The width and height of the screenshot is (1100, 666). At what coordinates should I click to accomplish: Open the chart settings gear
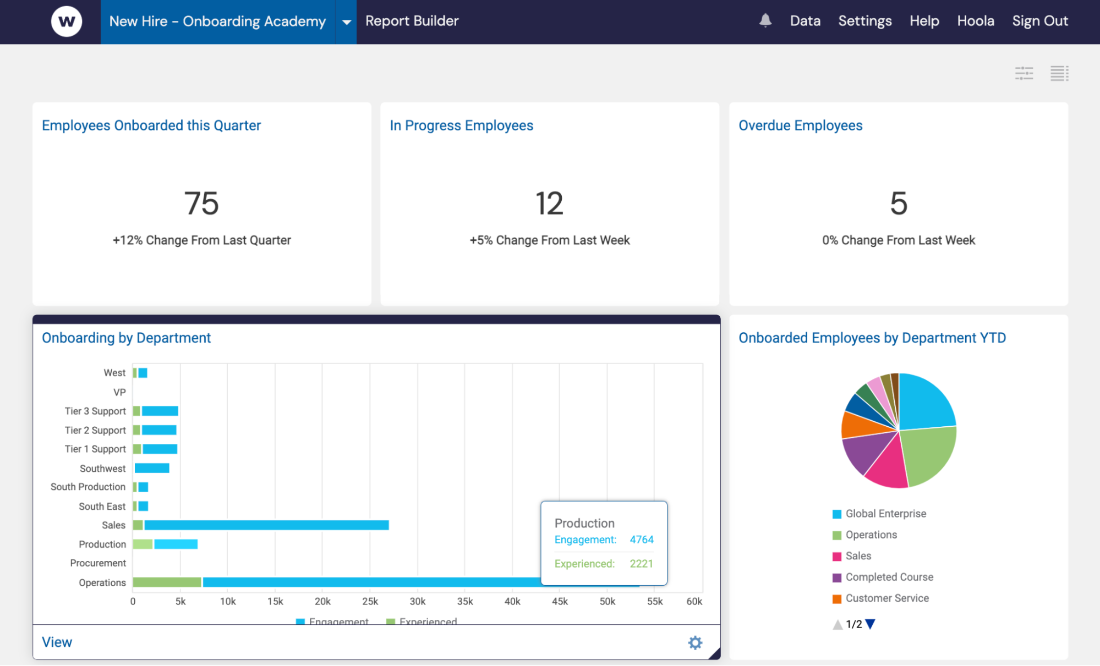click(x=695, y=642)
